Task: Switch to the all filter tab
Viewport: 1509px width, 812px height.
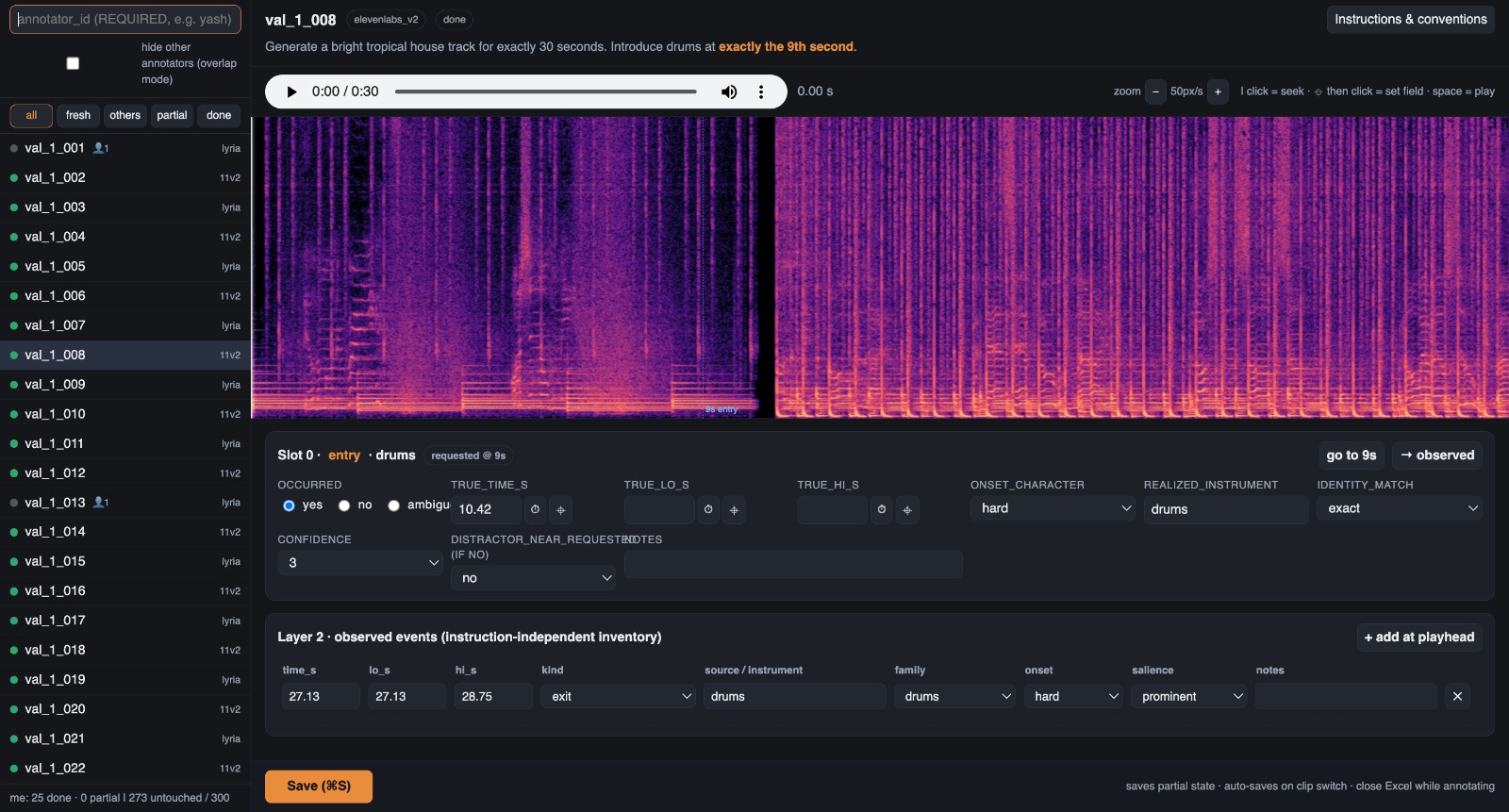Action: pos(31,115)
